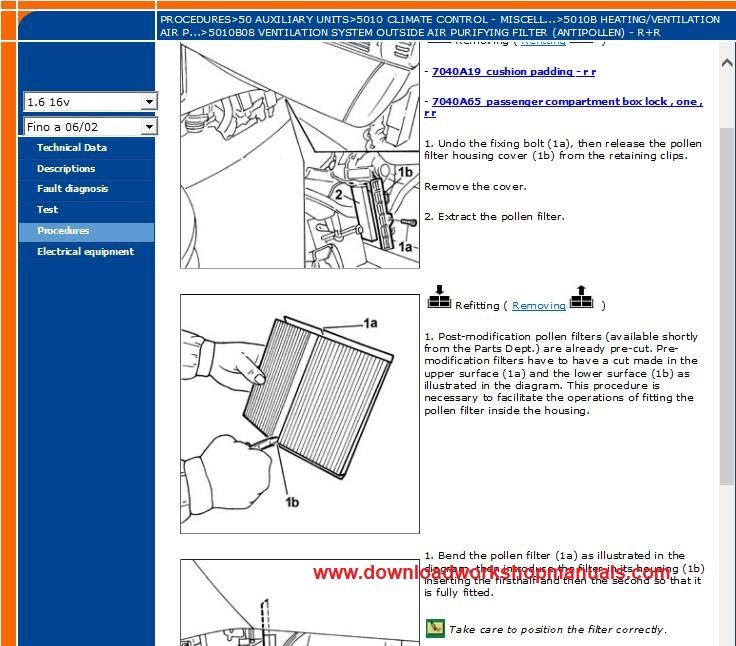Click the refitting icon before 'Refitting'

(439, 297)
